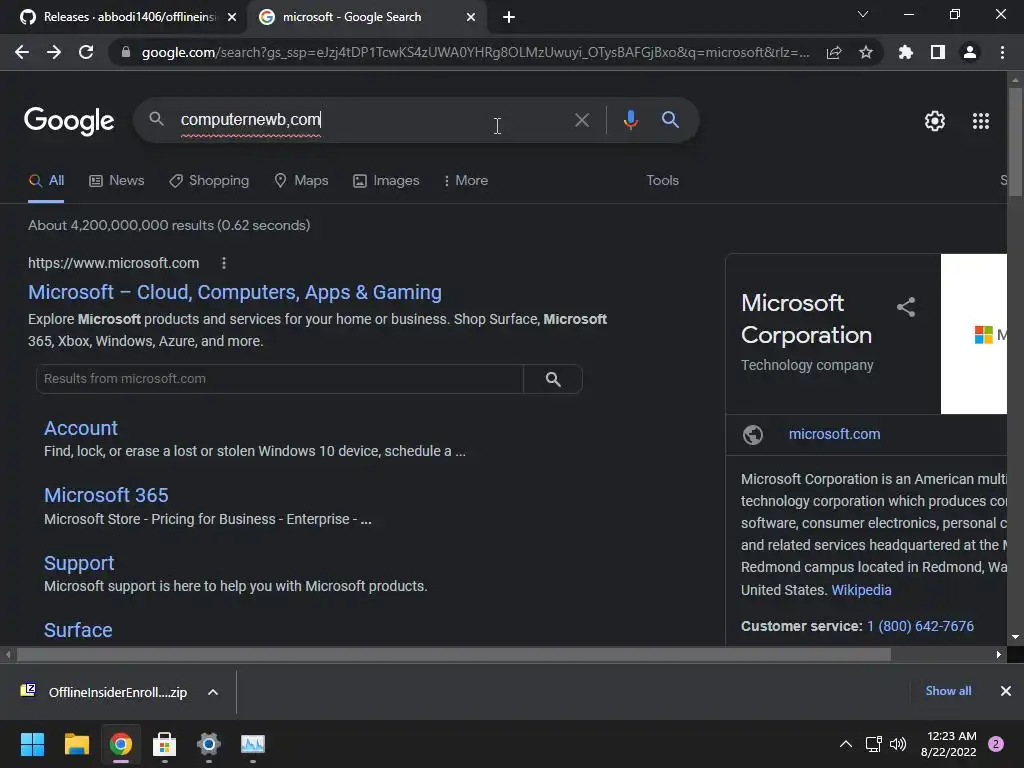The width and height of the screenshot is (1024, 768).
Task: Submit search with the blue magnifier button
Action: [x=670, y=120]
